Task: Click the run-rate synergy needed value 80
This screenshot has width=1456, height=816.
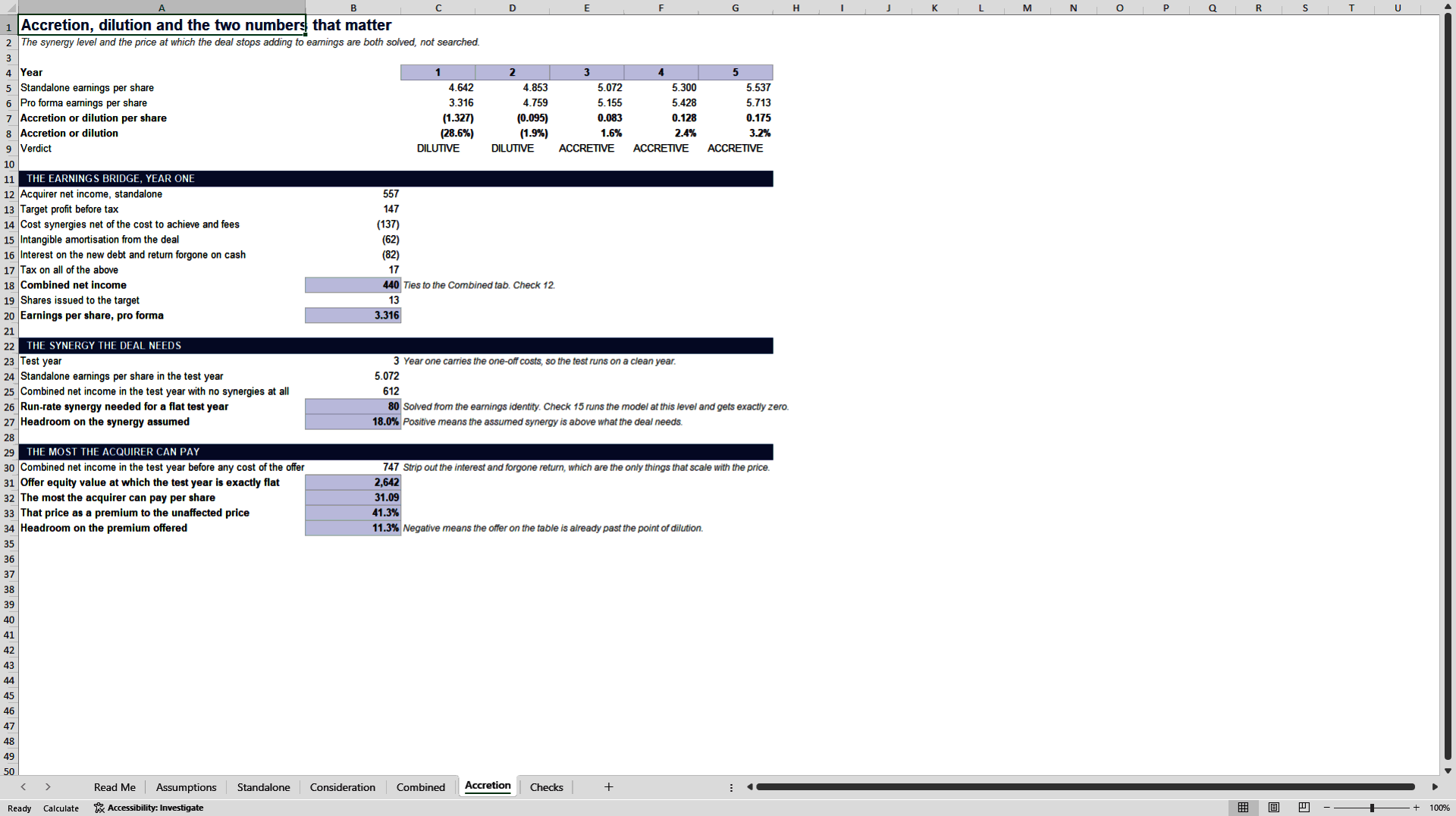Action: [x=353, y=406]
